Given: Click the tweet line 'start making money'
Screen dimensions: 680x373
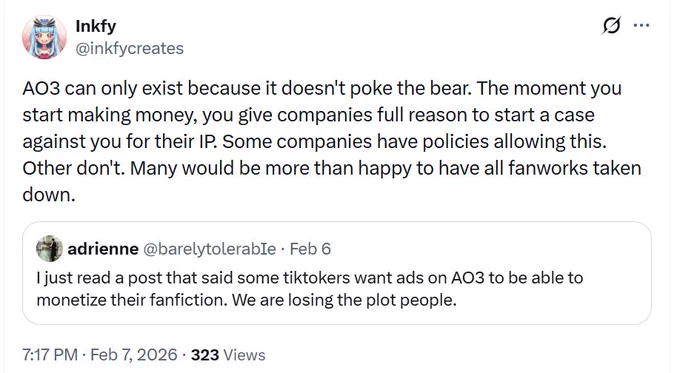Looking at the screenshot, I should (x=308, y=115).
